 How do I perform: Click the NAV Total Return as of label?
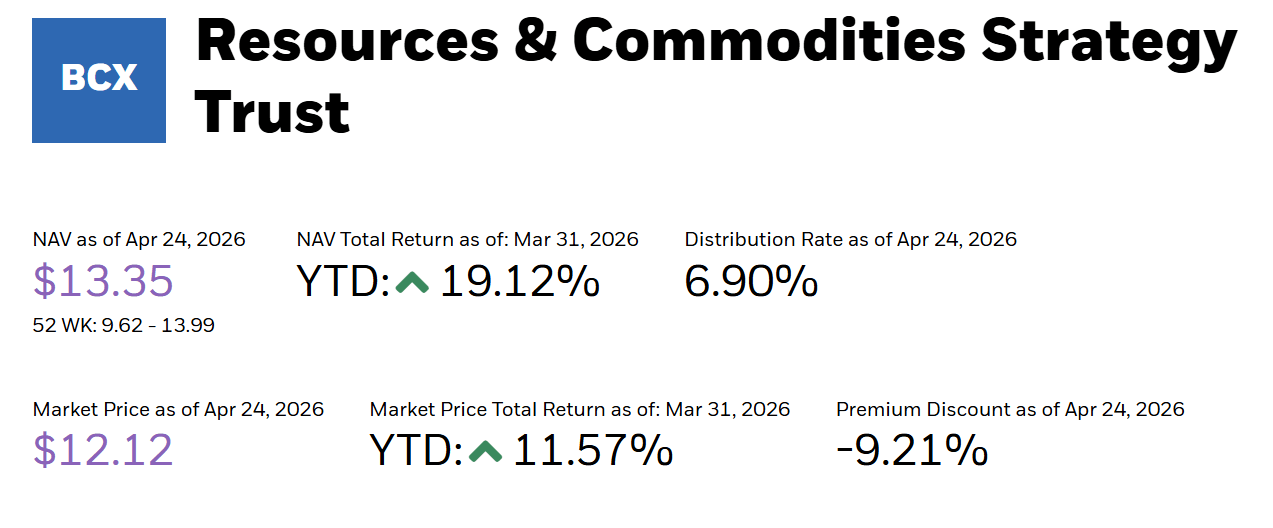467,239
